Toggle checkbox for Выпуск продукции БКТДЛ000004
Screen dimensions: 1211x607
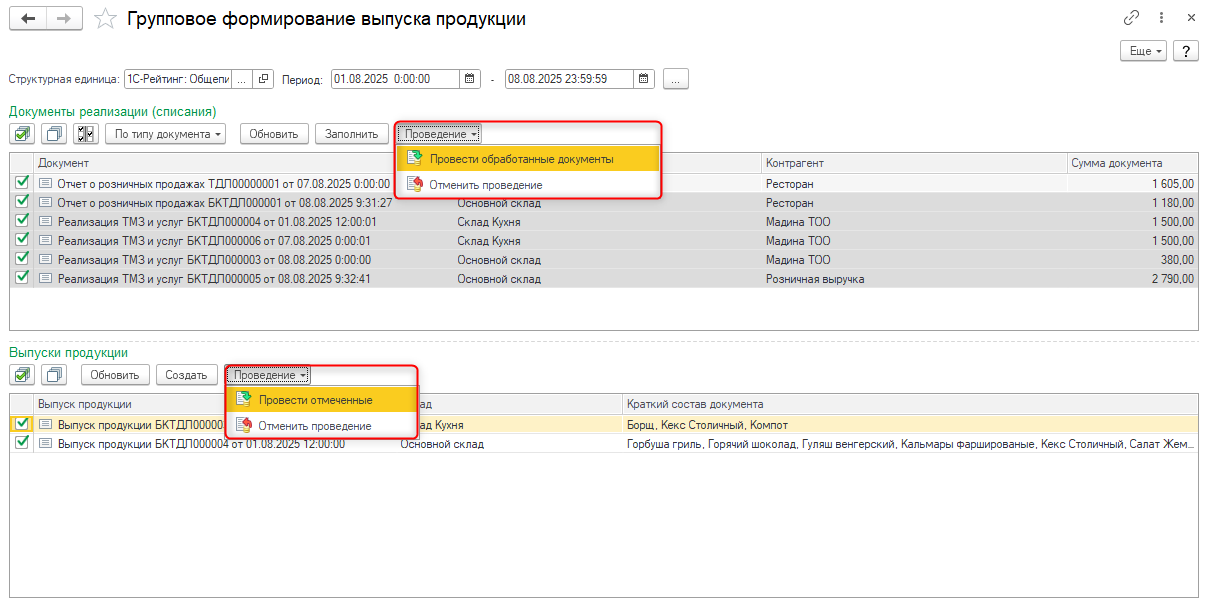(22, 443)
